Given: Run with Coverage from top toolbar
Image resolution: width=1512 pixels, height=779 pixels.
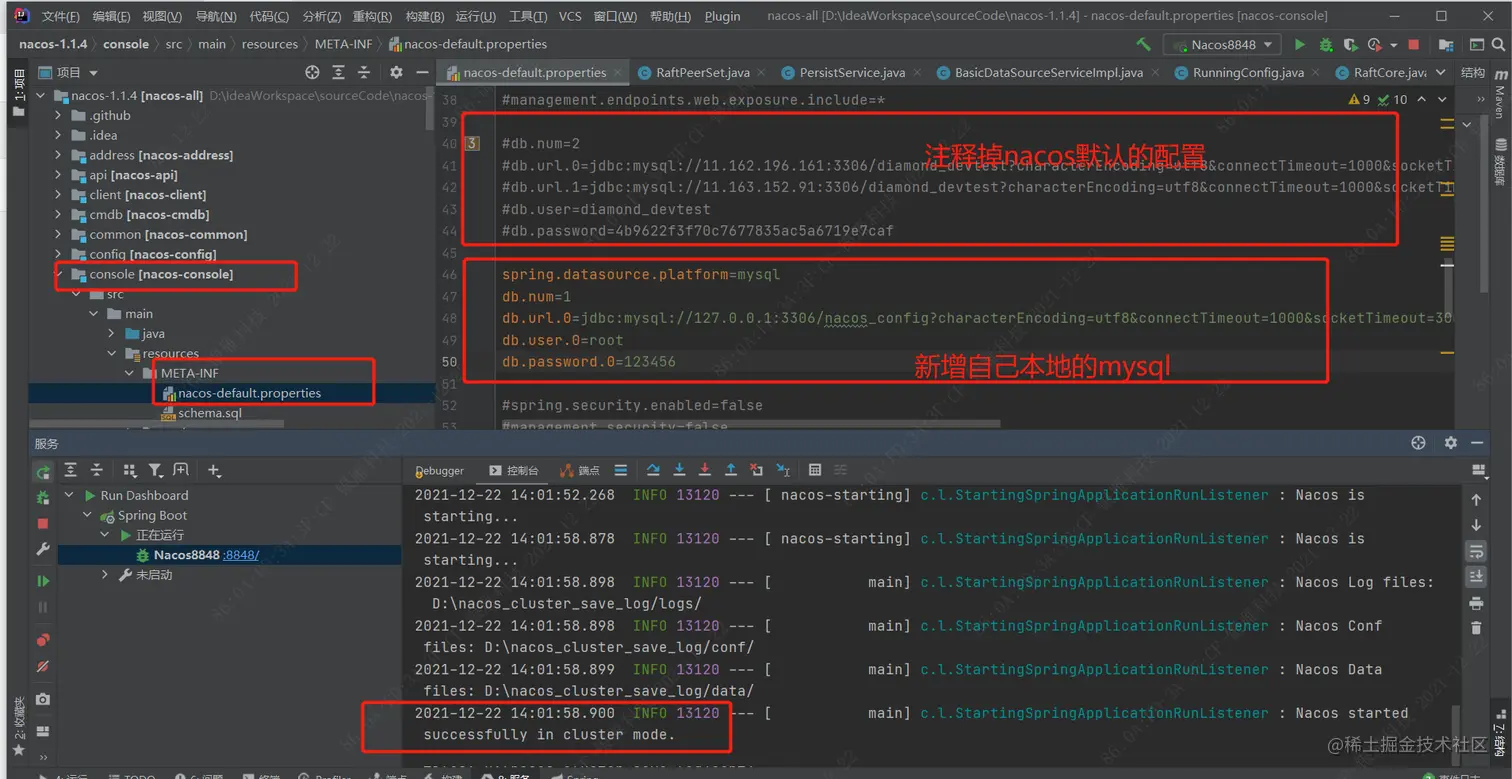Looking at the screenshot, I should pos(1350,44).
